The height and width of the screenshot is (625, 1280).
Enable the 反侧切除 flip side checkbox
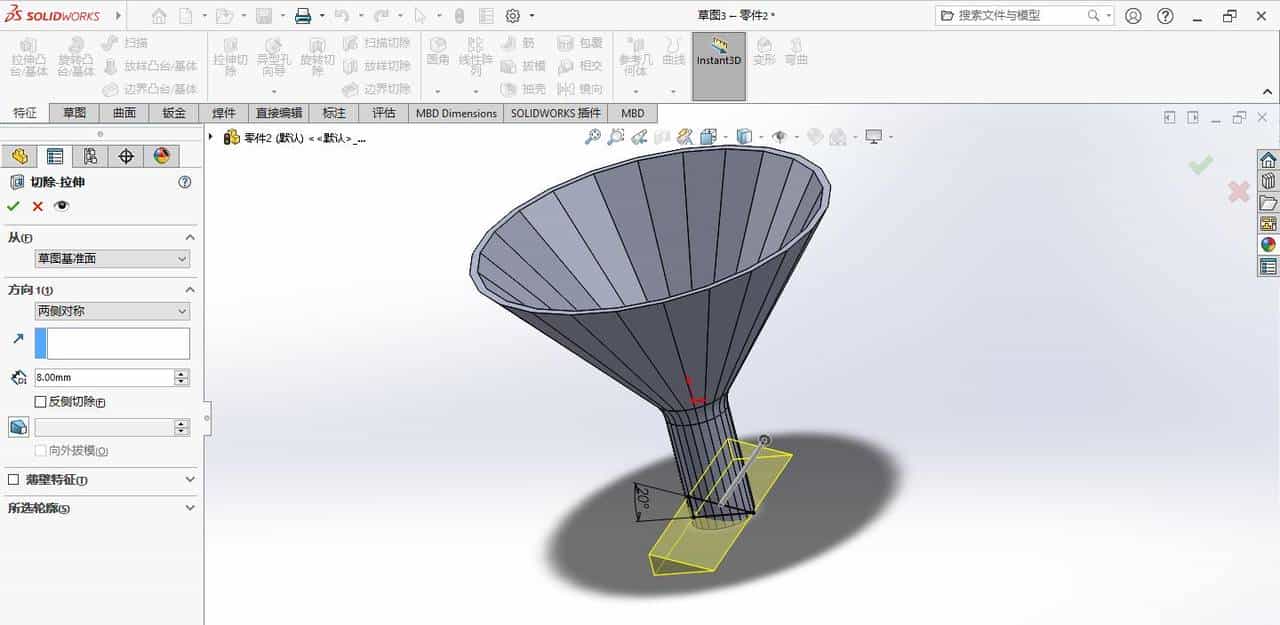coord(39,400)
